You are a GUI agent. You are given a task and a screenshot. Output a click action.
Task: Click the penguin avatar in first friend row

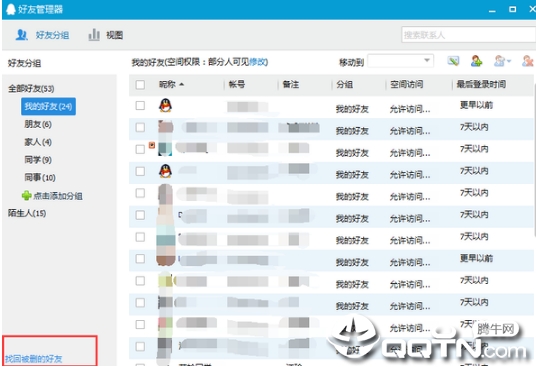pyautogui.click(x=165, y=106)
